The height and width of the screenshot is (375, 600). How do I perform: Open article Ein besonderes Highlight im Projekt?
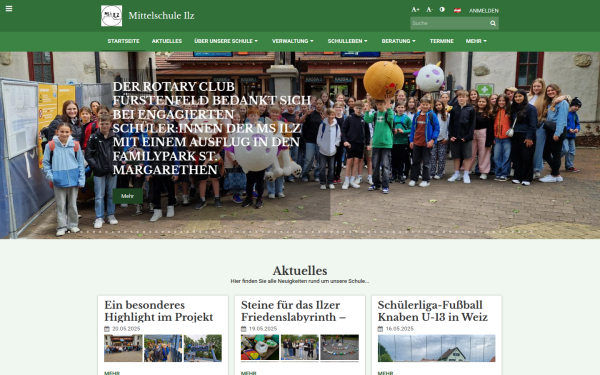click(158, 311)
